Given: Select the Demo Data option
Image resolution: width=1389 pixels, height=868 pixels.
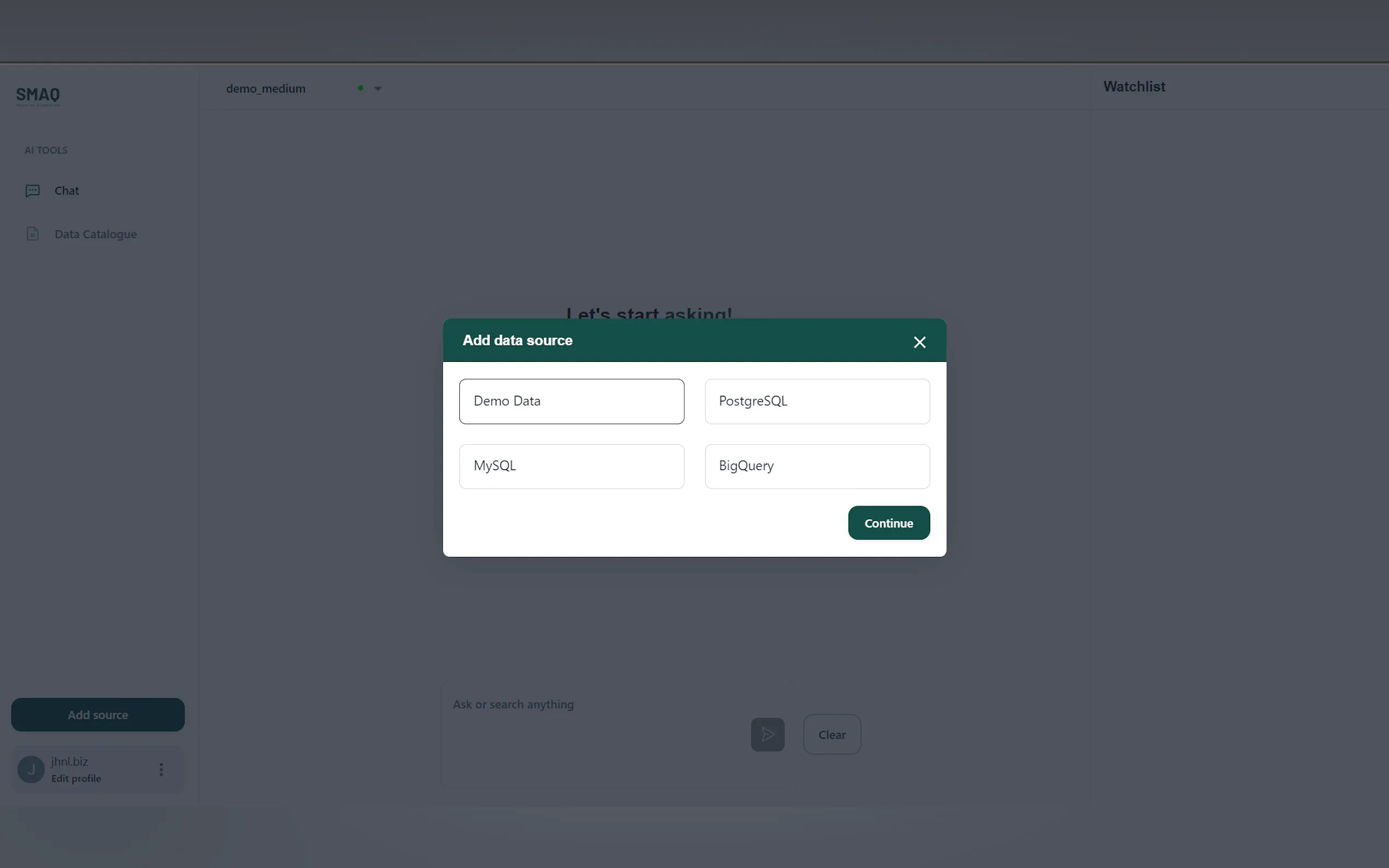Looking at the screenshot, I should tap(571, 401).
